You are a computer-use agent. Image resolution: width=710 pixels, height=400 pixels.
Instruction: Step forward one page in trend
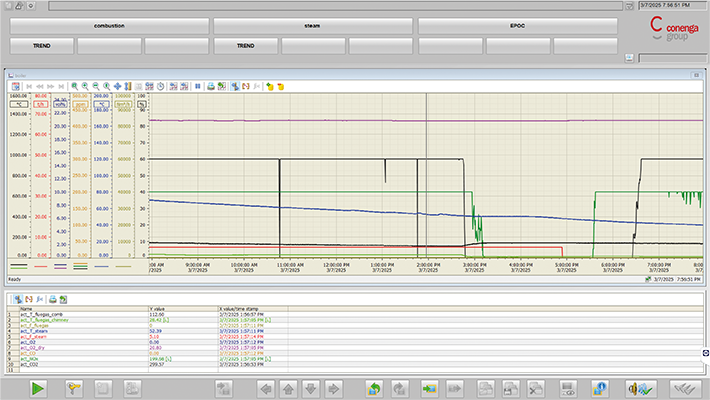click(50, 86)
